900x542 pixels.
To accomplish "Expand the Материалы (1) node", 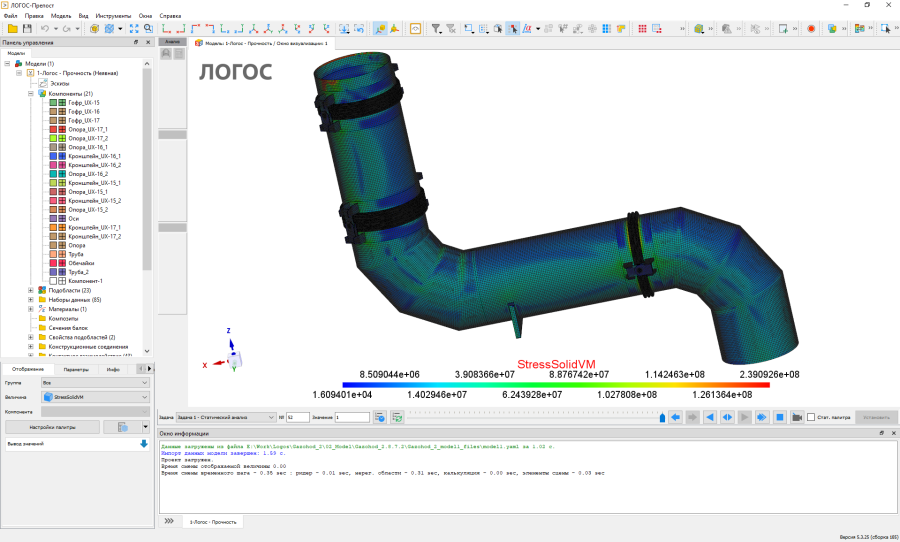I will pos(31,309).
